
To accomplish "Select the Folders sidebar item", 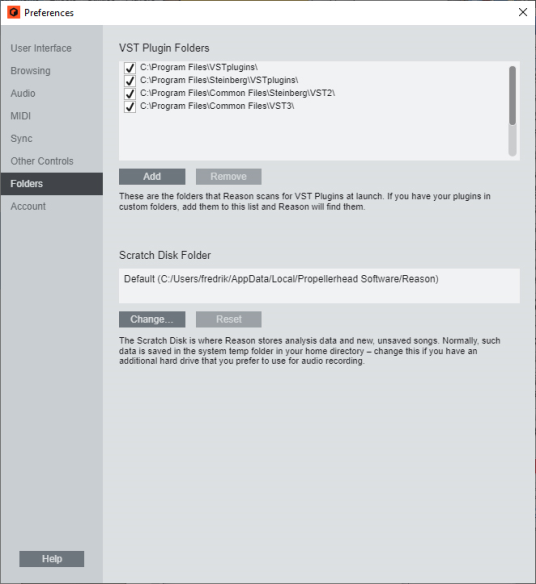I will tap(52, 184).
